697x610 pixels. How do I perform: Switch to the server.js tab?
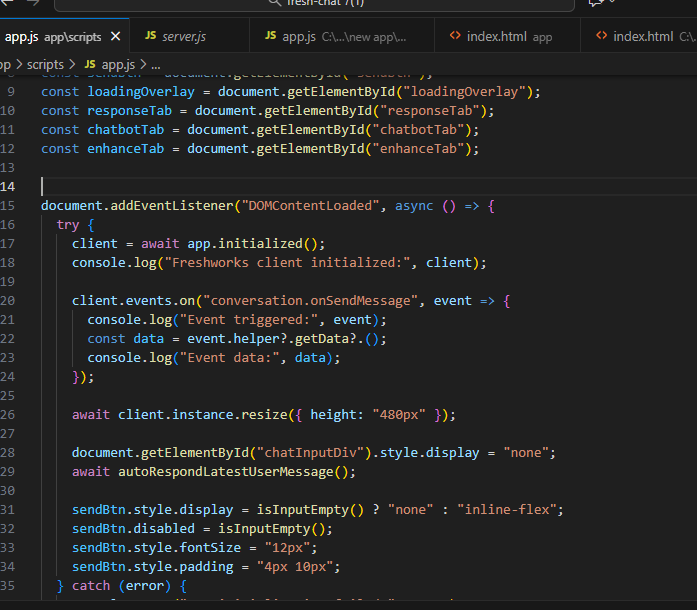(x=183, y=37)
